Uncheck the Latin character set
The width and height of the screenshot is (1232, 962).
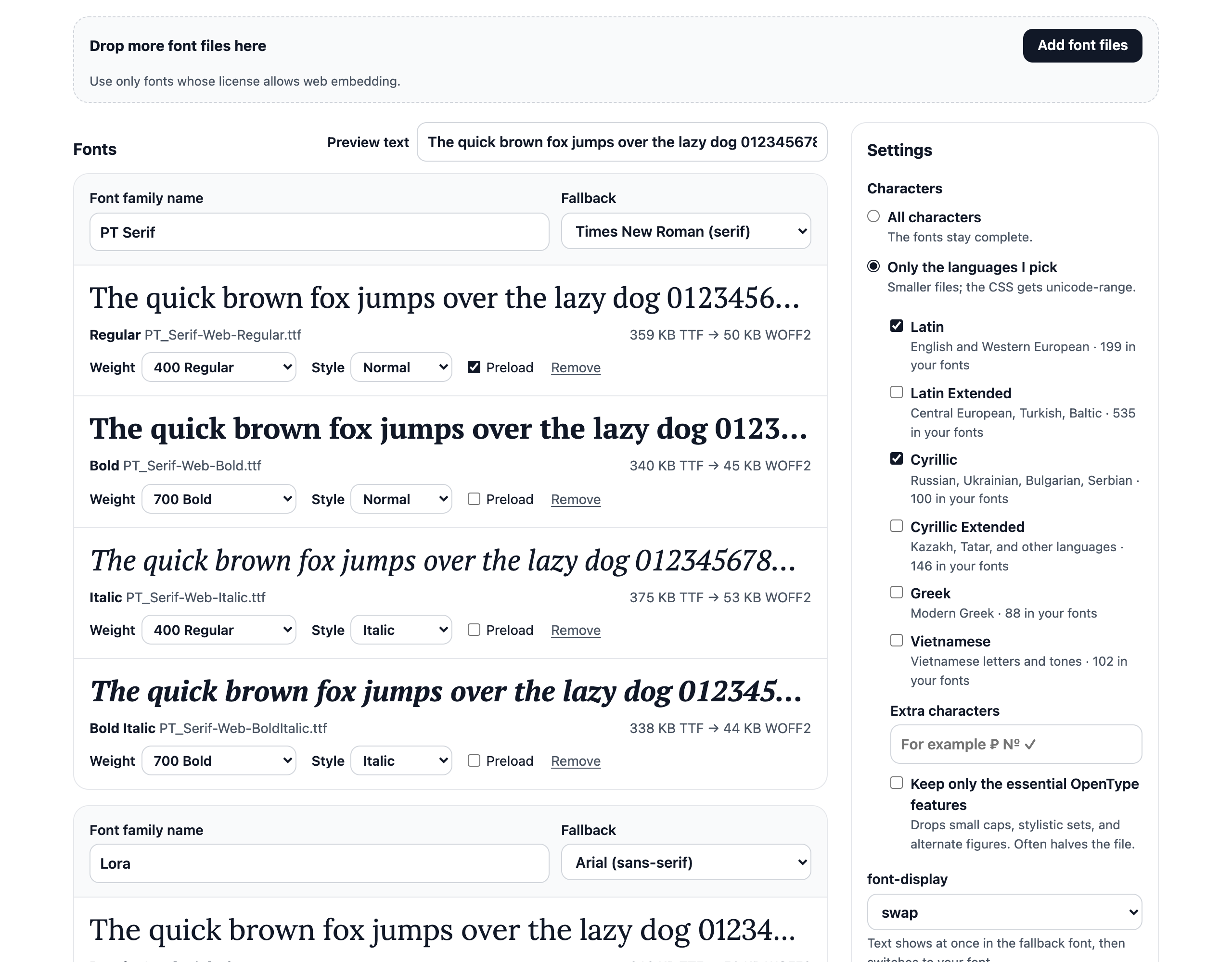(897, 326)
